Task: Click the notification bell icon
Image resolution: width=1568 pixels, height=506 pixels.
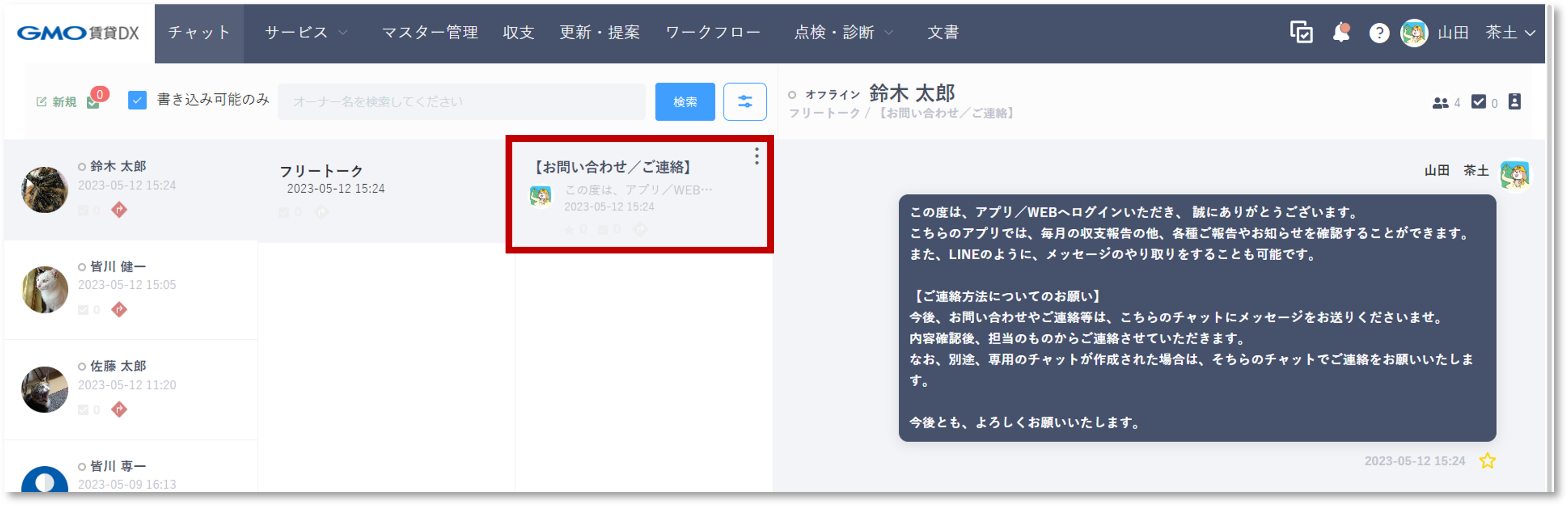Action: coord(1341,32)
